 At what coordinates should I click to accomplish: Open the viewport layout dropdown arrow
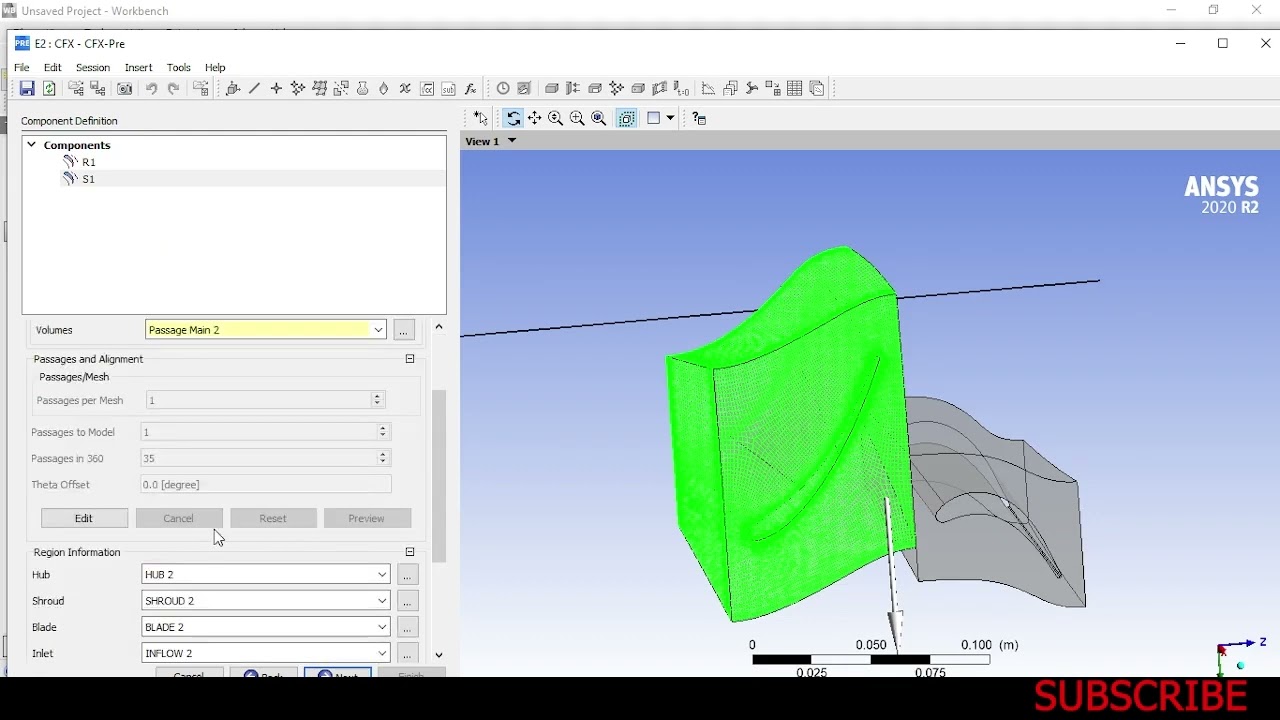click(671, 118)
